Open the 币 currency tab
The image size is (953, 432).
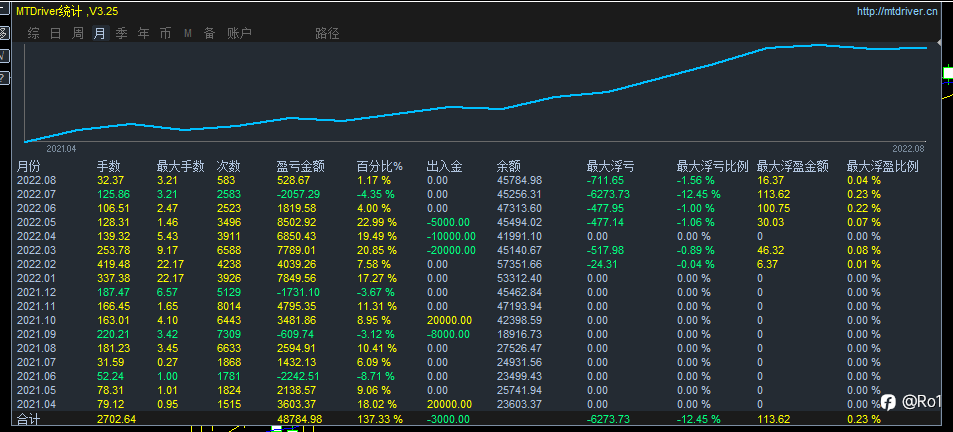[165, 33]
